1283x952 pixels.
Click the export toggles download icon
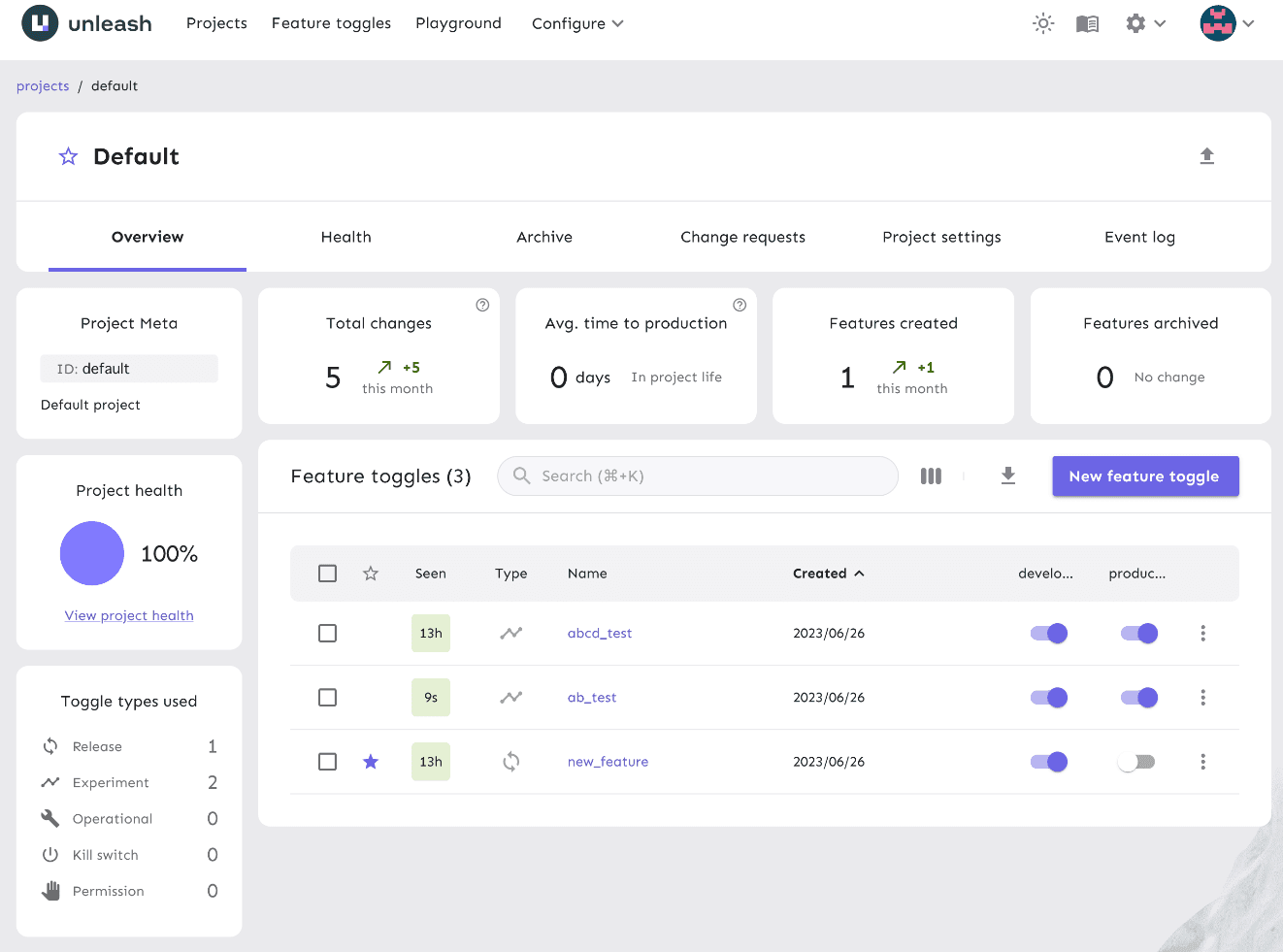coord(1008,476)
